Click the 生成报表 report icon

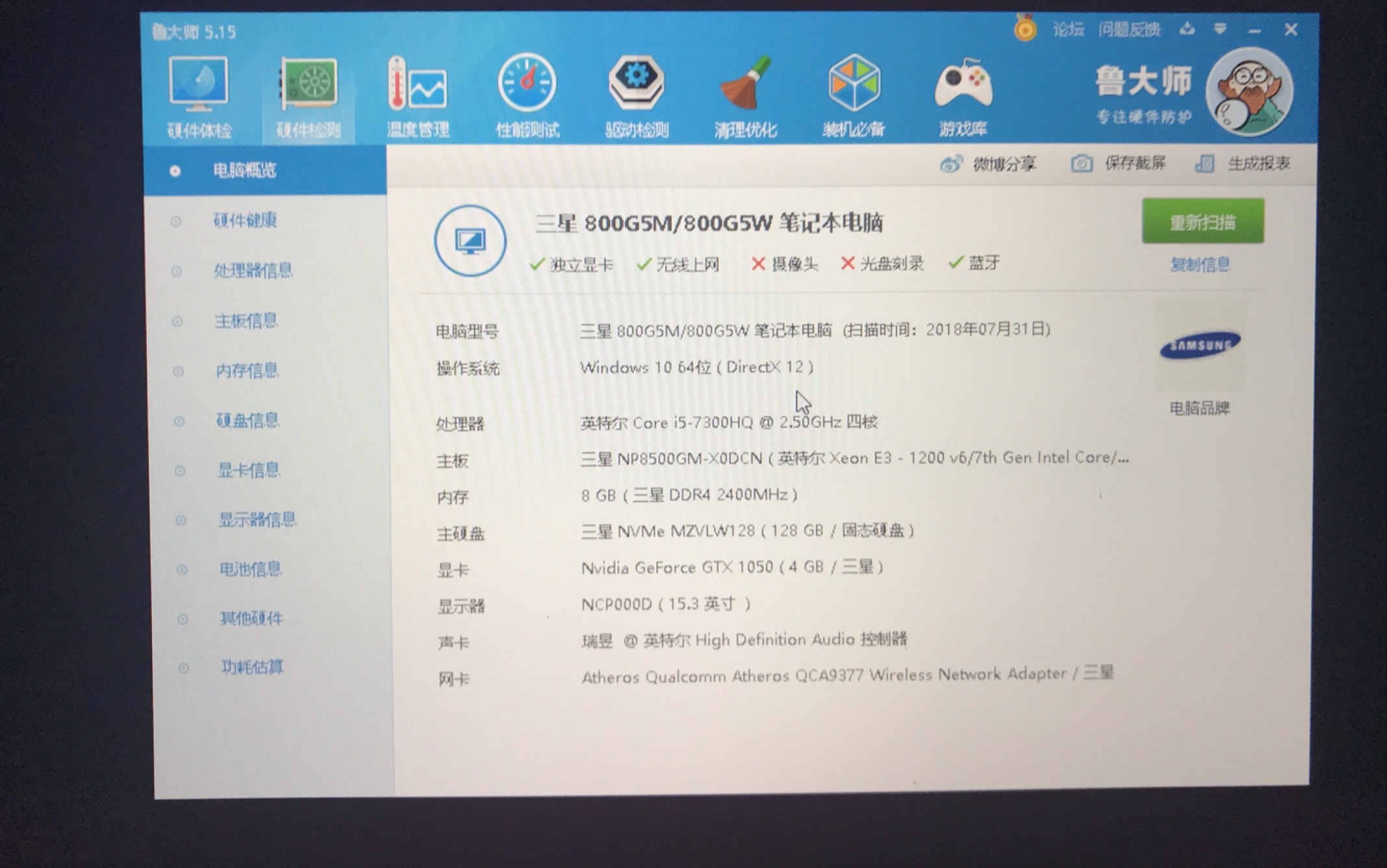1204,163
